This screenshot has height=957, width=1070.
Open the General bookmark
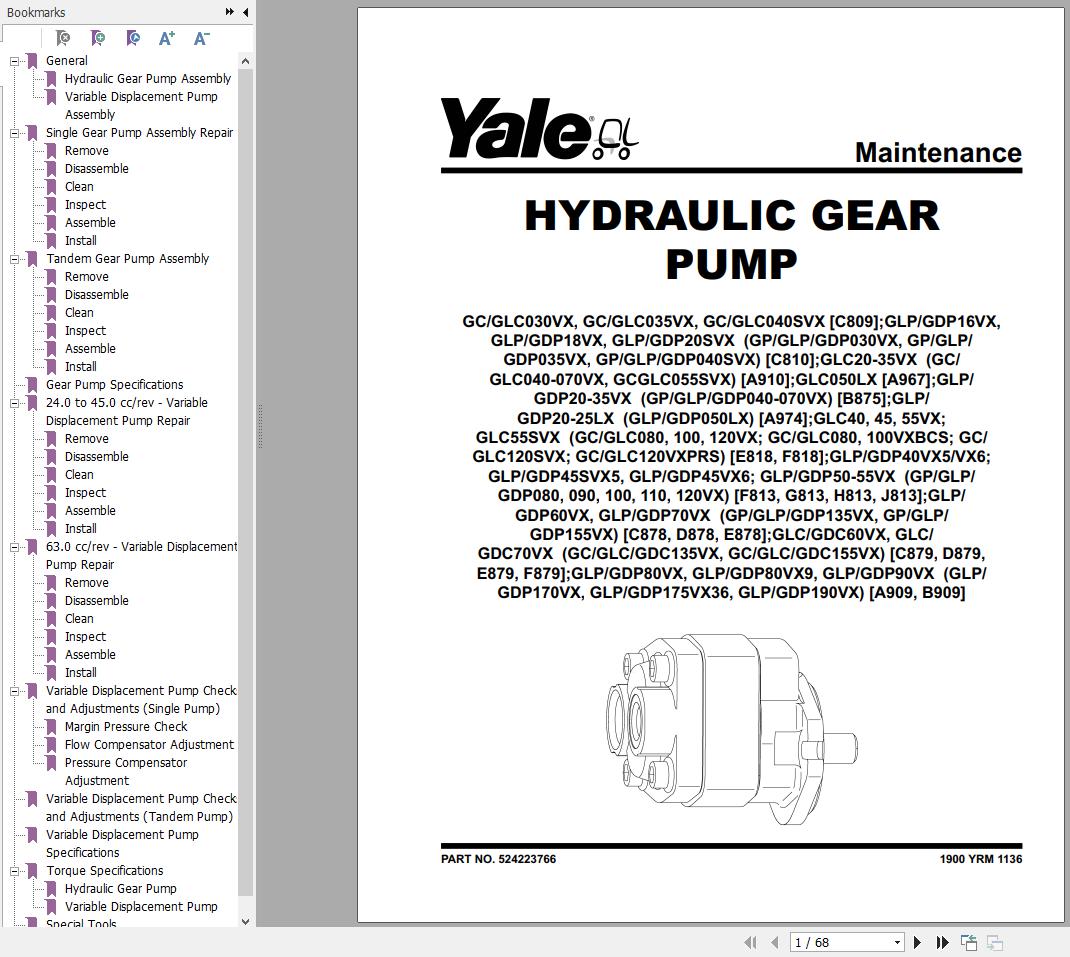pos(66,61)
